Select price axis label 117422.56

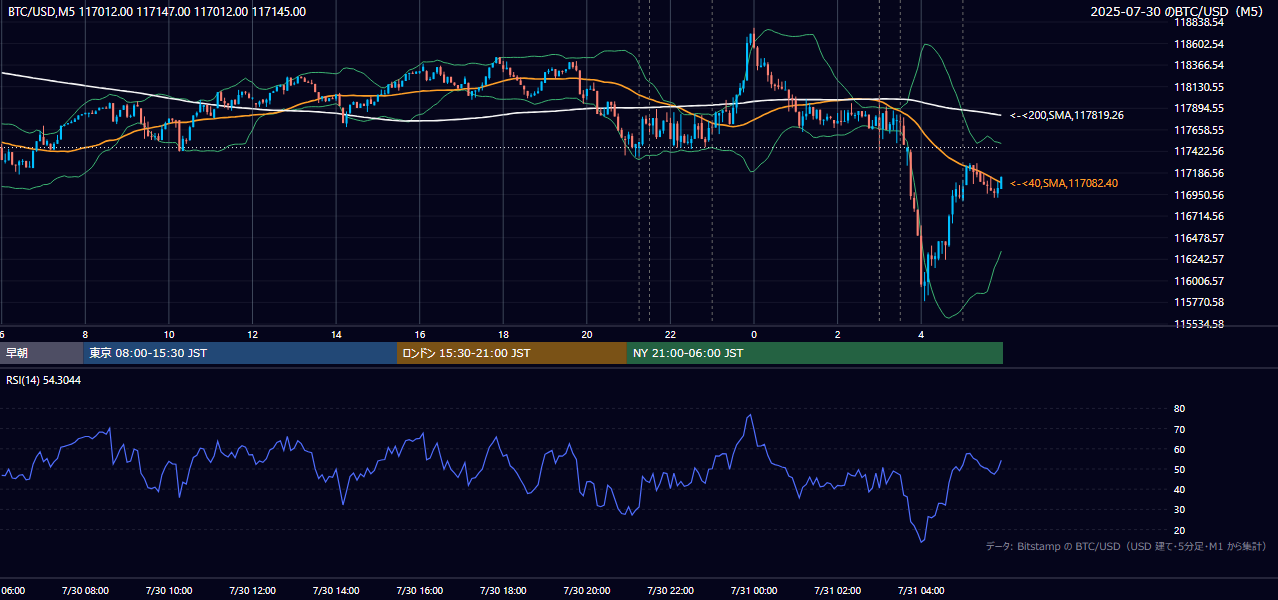pos(1199,151)
